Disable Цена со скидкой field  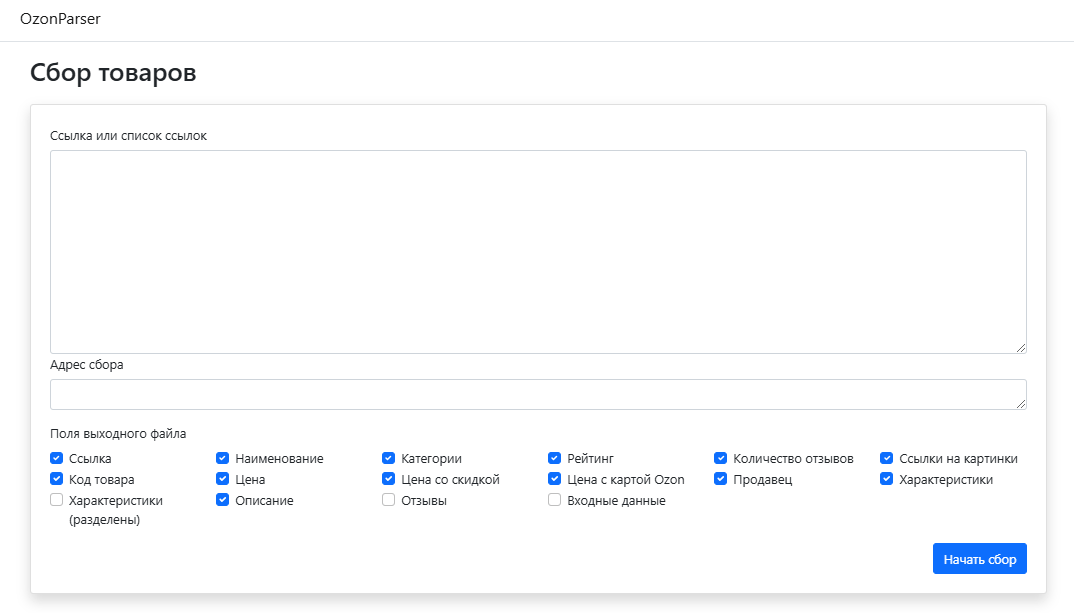point(389,479)
